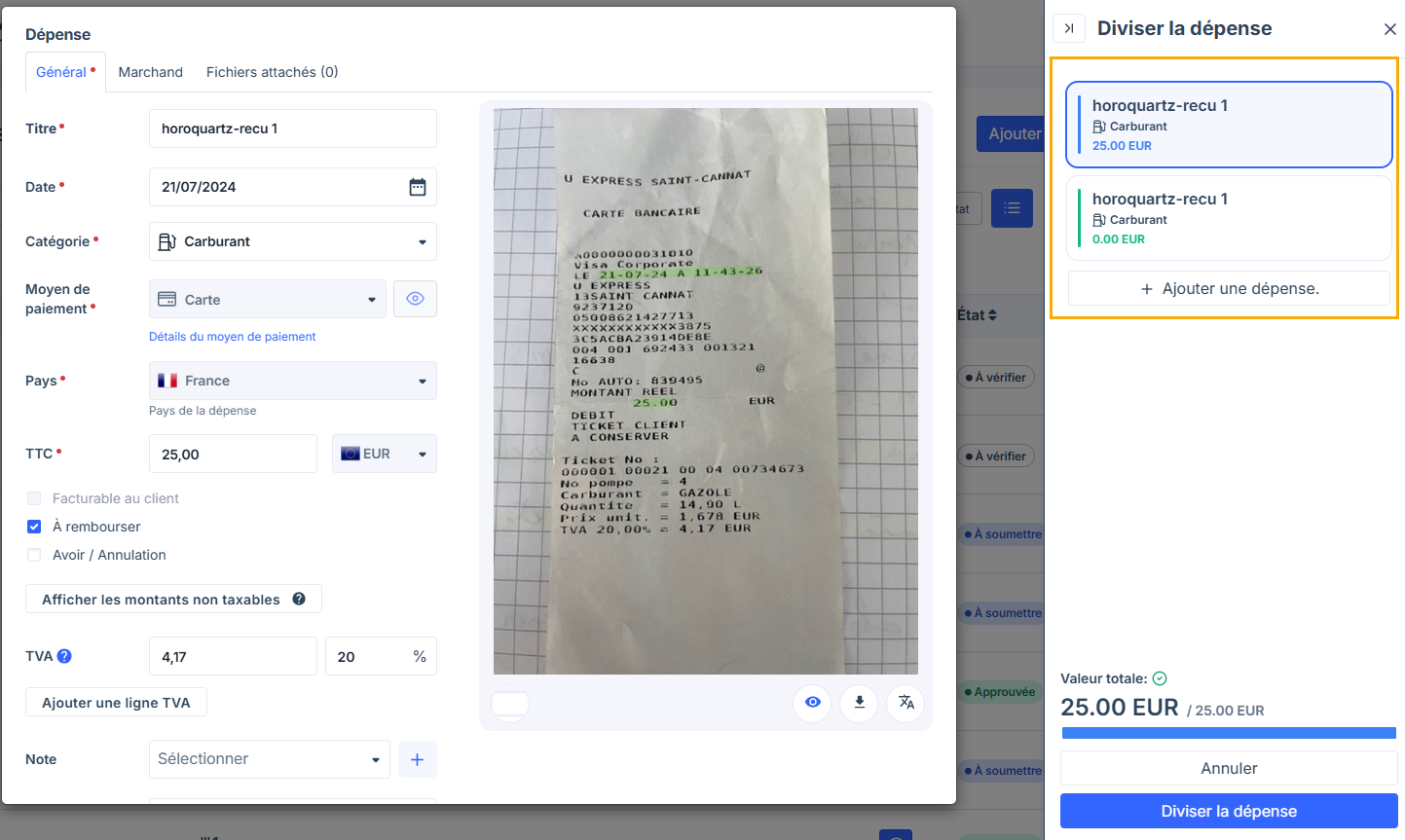Viewport: 1405px width, 840px height.
Task: Click the background Ajouter button
Action: tap(1011, 134)
